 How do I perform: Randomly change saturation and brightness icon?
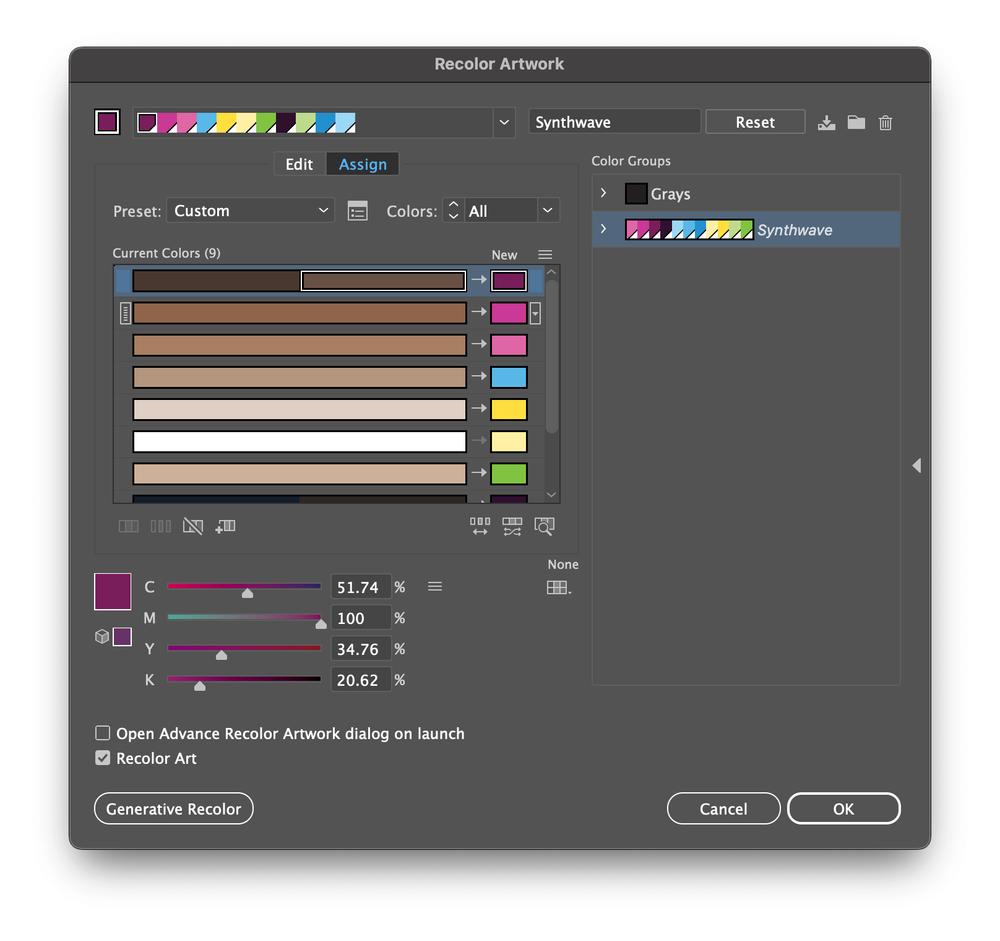(512, 526)
